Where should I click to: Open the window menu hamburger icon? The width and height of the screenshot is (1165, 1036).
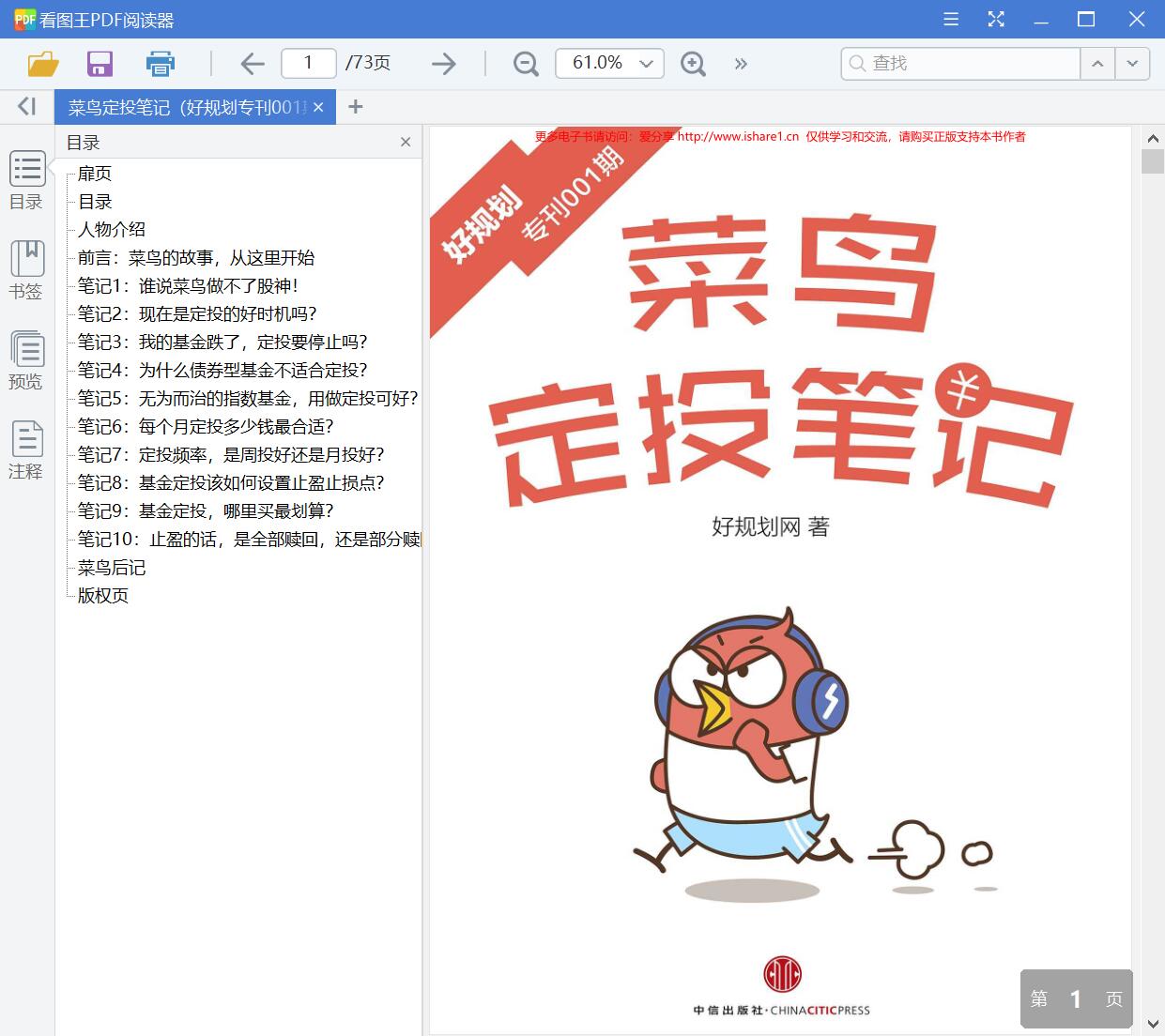(x=951, y=19)
